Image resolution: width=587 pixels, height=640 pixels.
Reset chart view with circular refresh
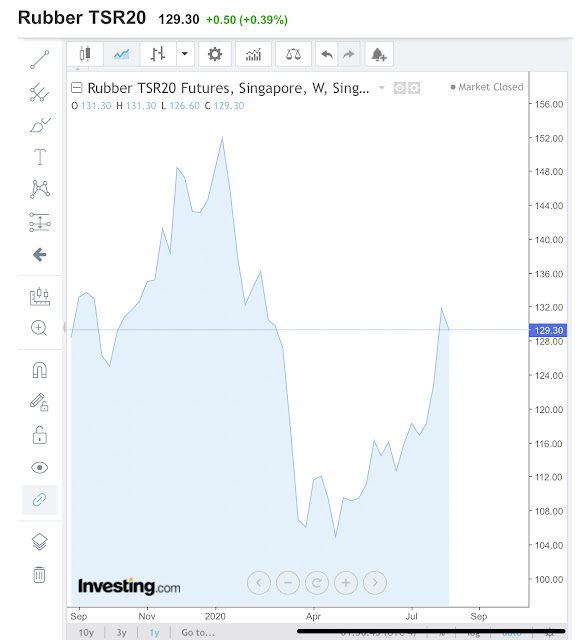tap(317, 583)
